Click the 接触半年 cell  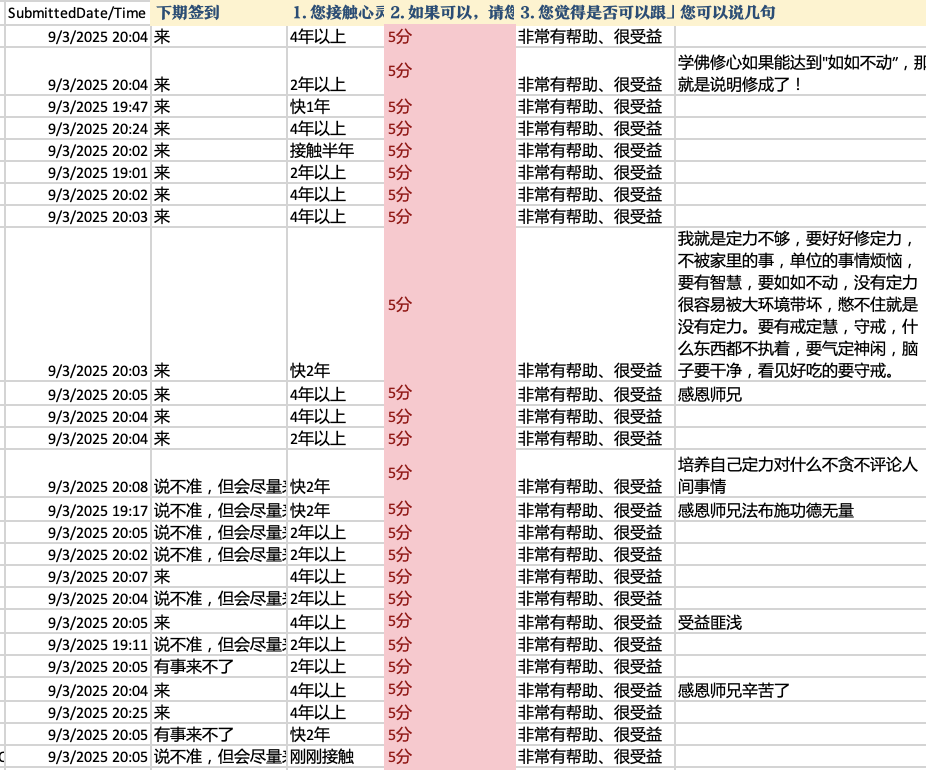(x=335, y=151)
